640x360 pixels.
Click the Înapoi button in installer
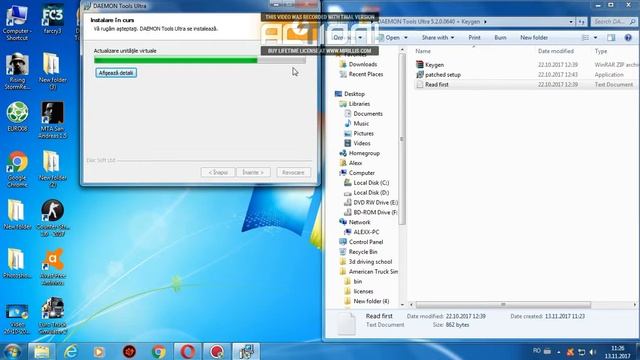pyautogui.click(x=218, y=172)
